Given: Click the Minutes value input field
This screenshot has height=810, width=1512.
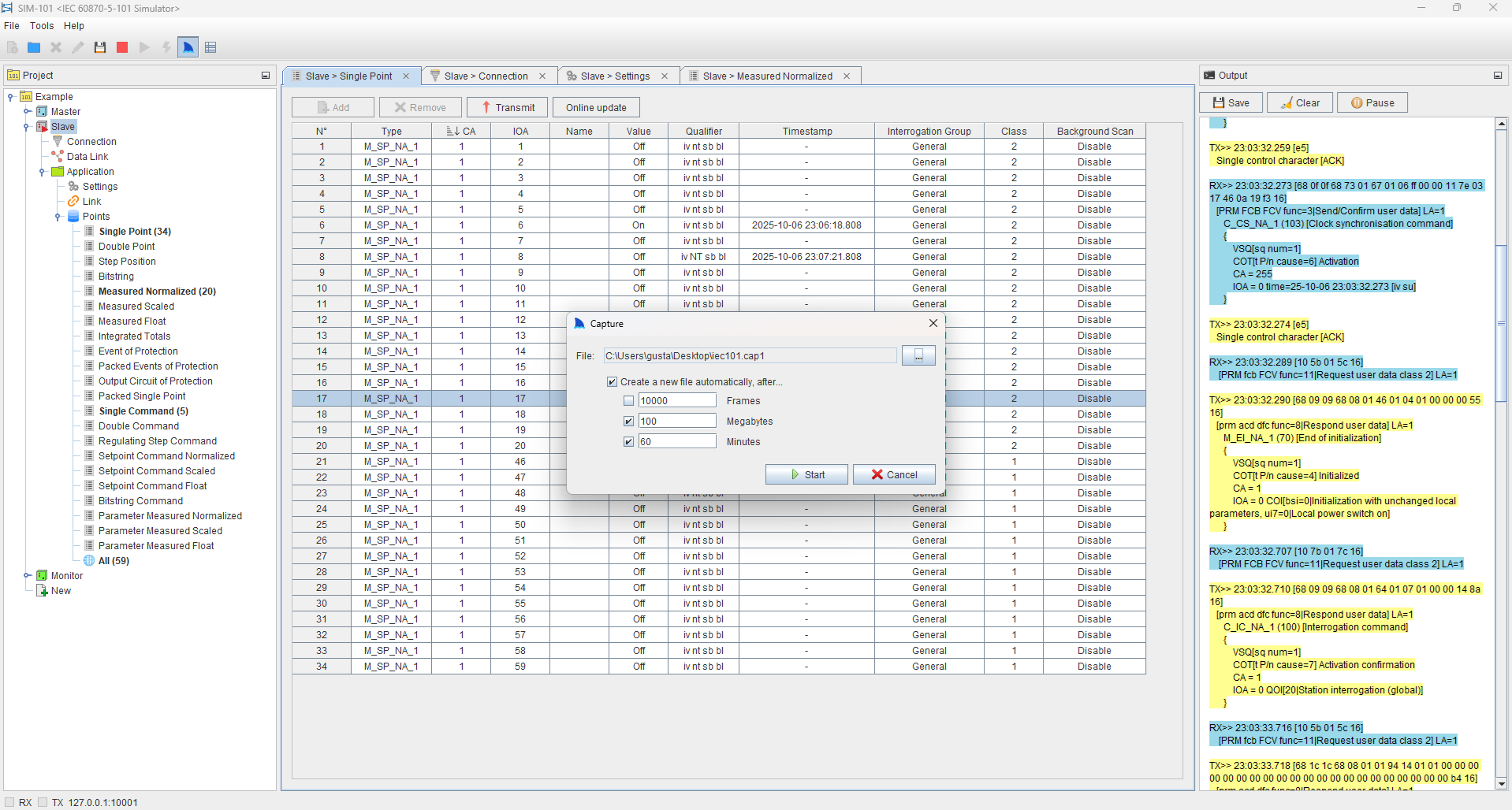Looking at the screenshot, I should (676, 442).
